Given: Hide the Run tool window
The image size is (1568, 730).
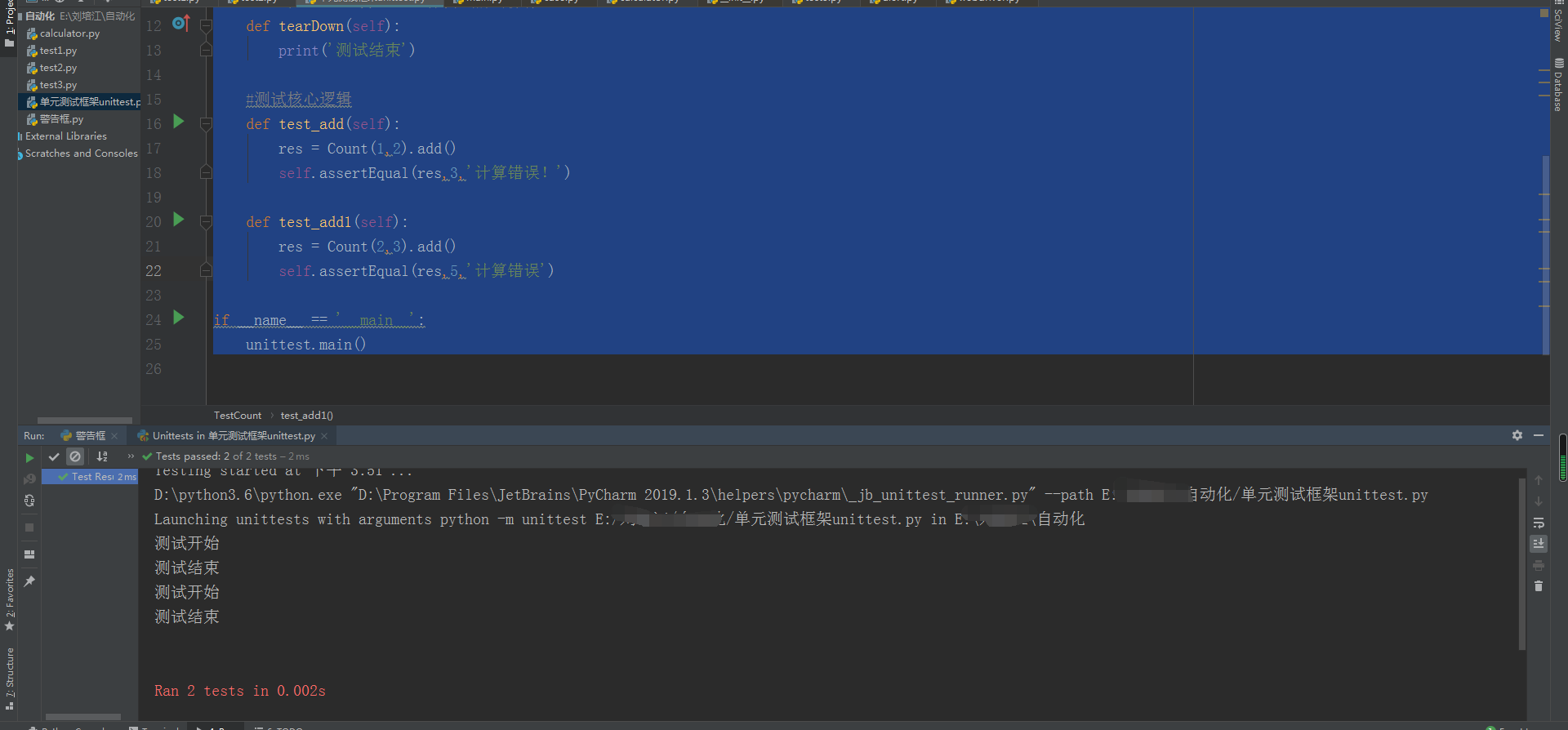Looking at the screenshot, I should tap(1539, 435).
